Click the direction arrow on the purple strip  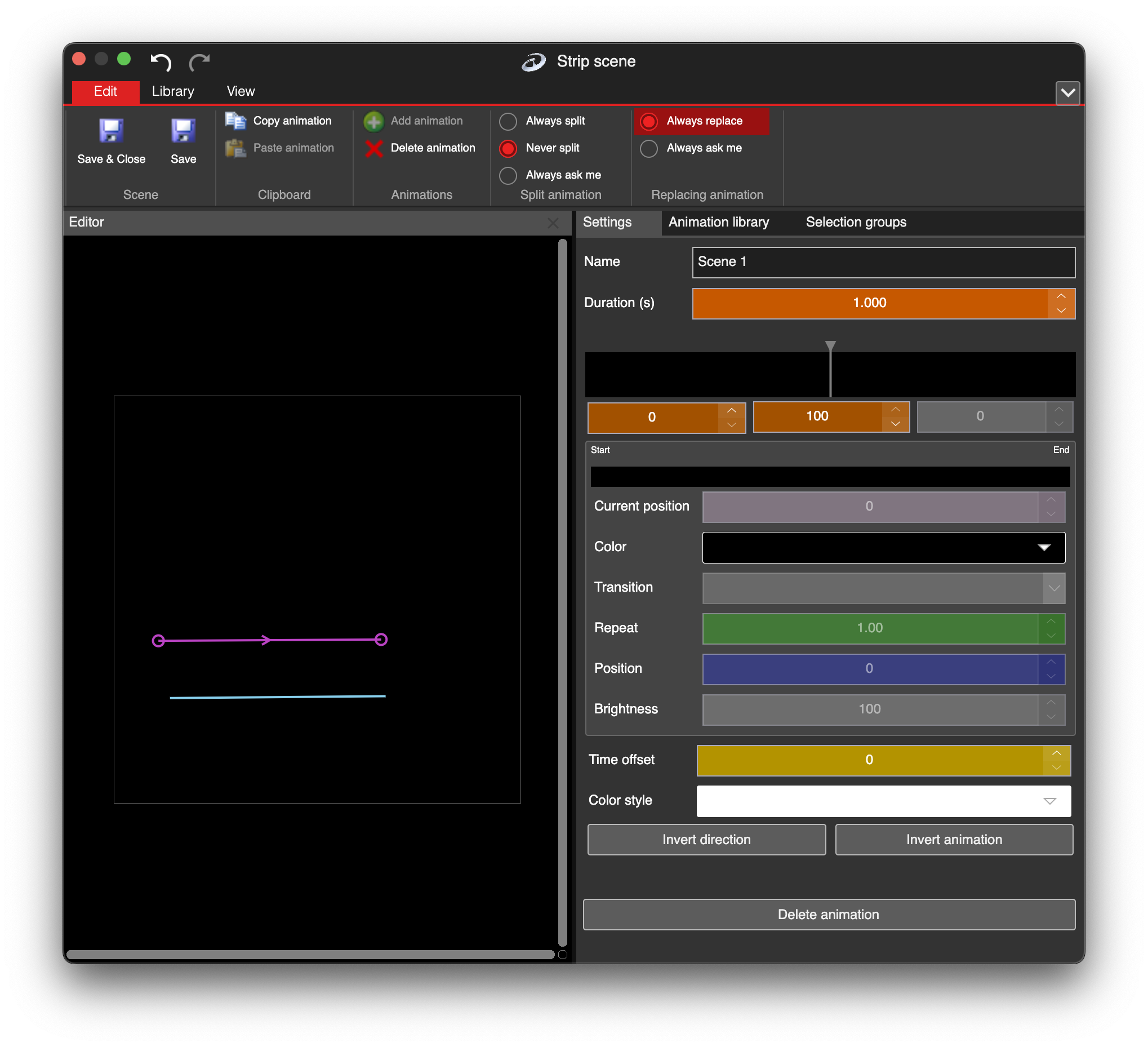click(x=265, y=640)
